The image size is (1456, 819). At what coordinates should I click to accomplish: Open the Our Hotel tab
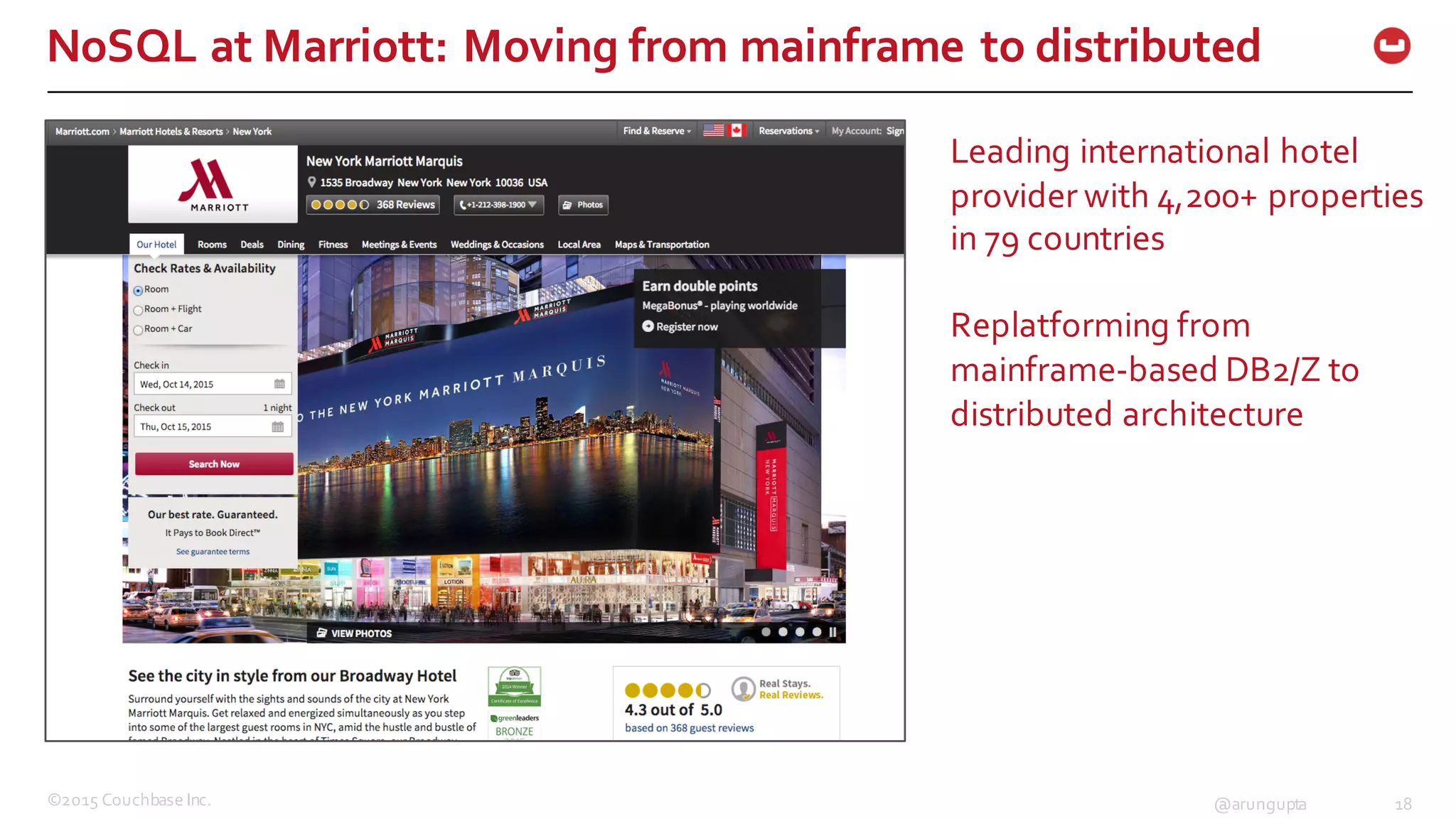156,244
